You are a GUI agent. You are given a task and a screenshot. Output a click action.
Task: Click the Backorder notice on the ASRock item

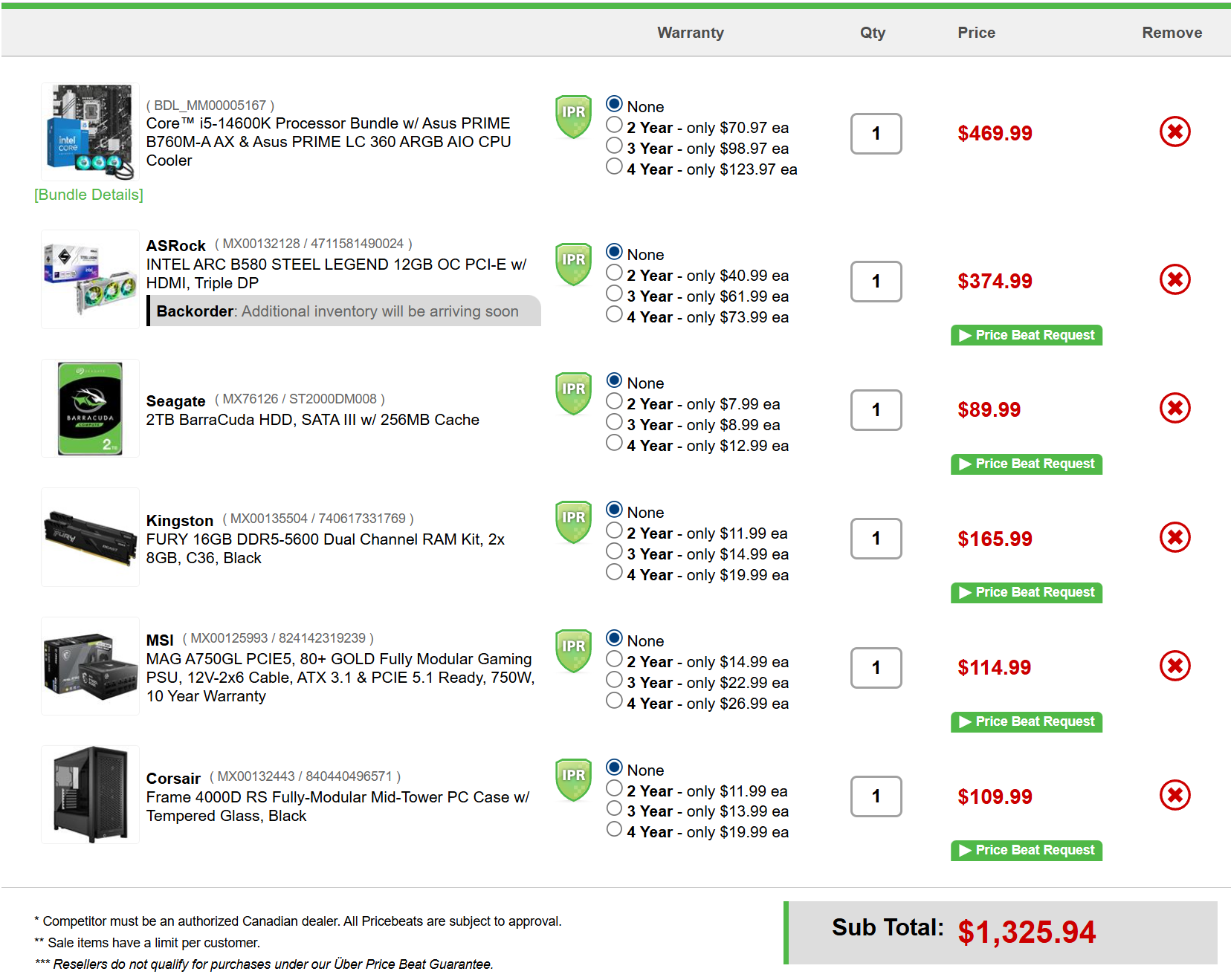point(343,311)
